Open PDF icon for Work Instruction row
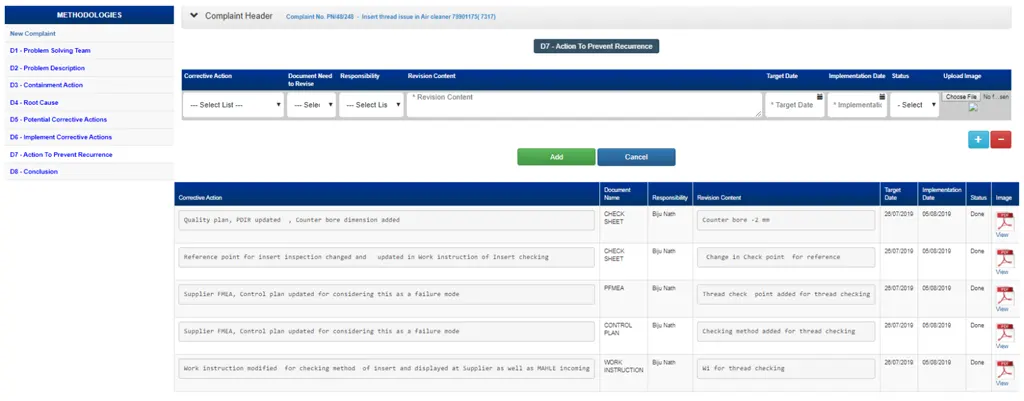Viewport: 1024px width, 401px height. coord(1003,370)
